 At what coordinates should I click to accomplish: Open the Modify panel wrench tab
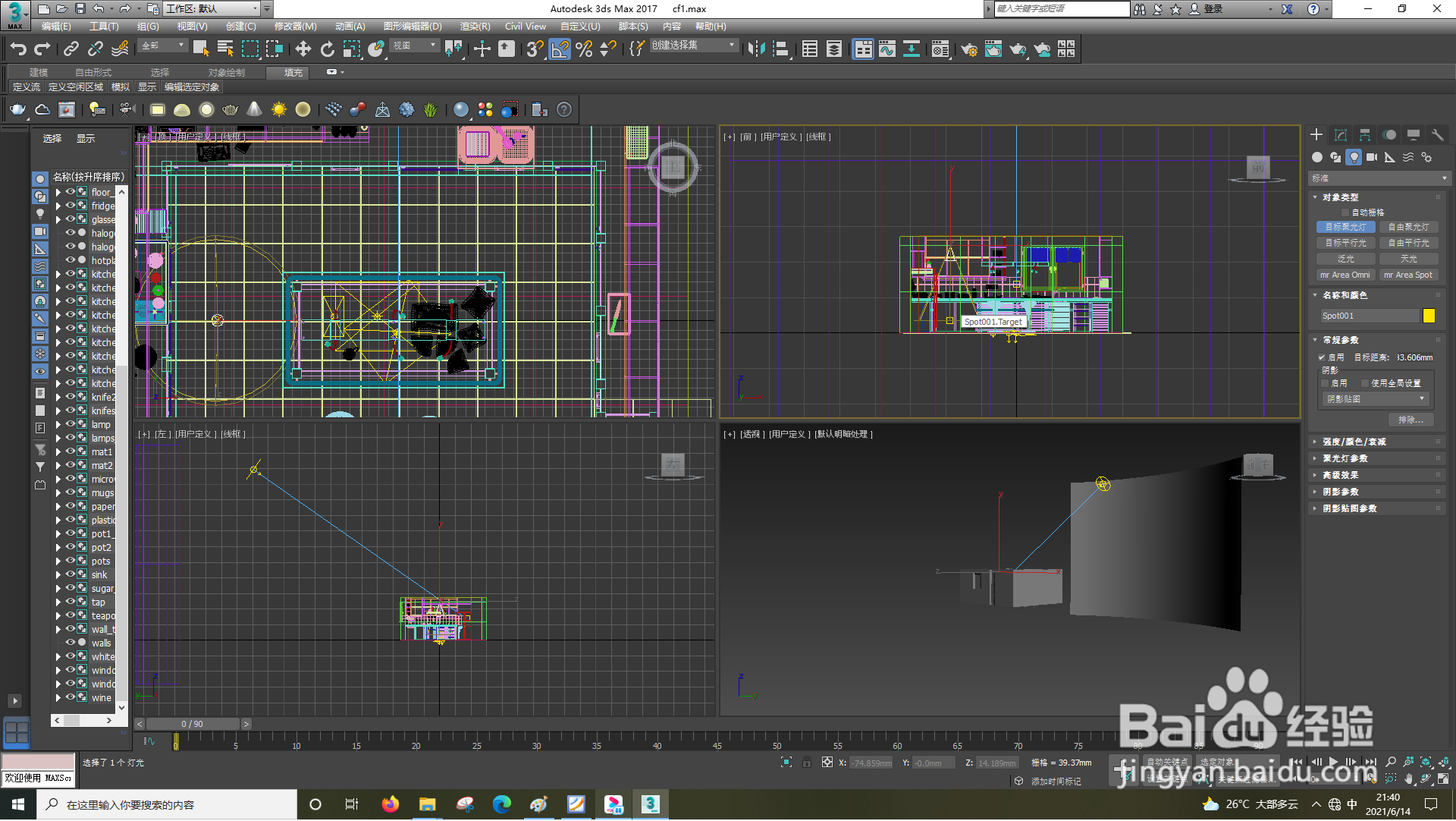coord(1438,134)
